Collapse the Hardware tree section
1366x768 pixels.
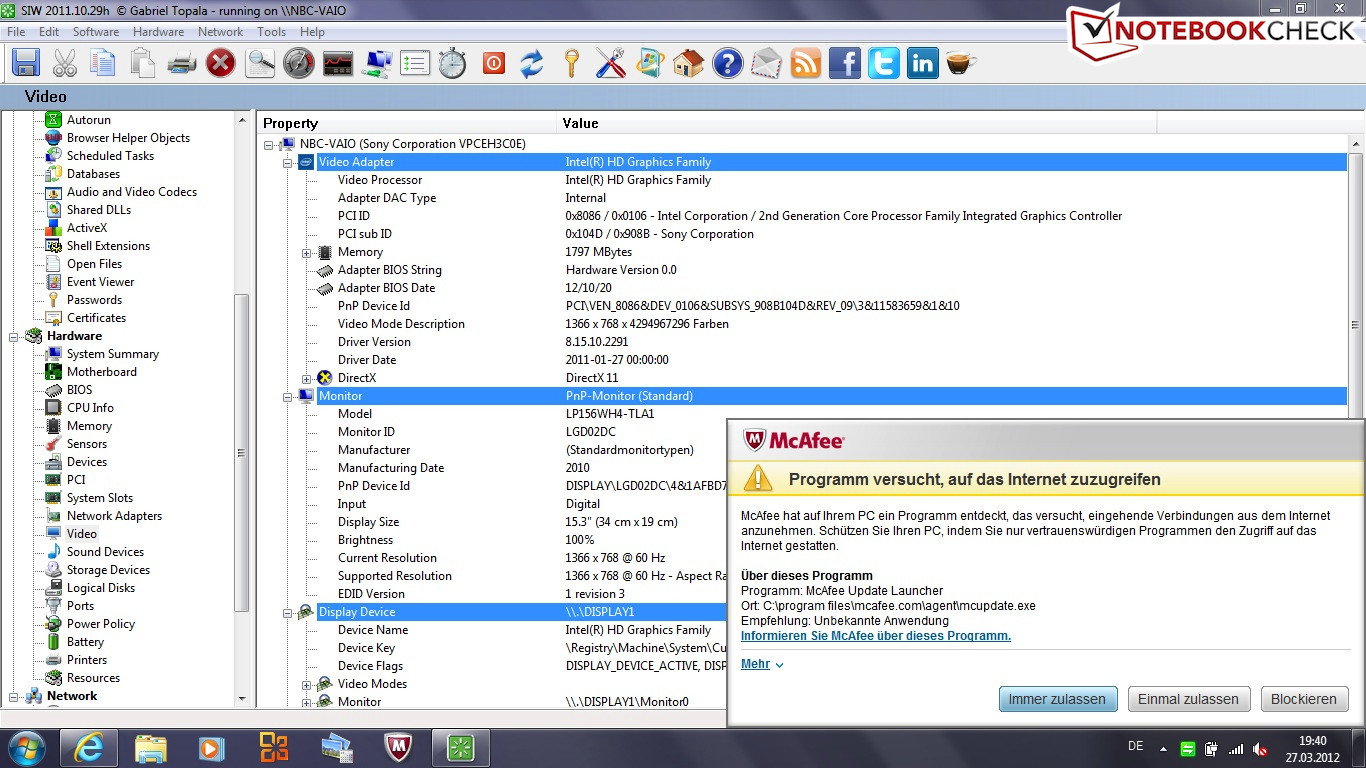point(15,336)
